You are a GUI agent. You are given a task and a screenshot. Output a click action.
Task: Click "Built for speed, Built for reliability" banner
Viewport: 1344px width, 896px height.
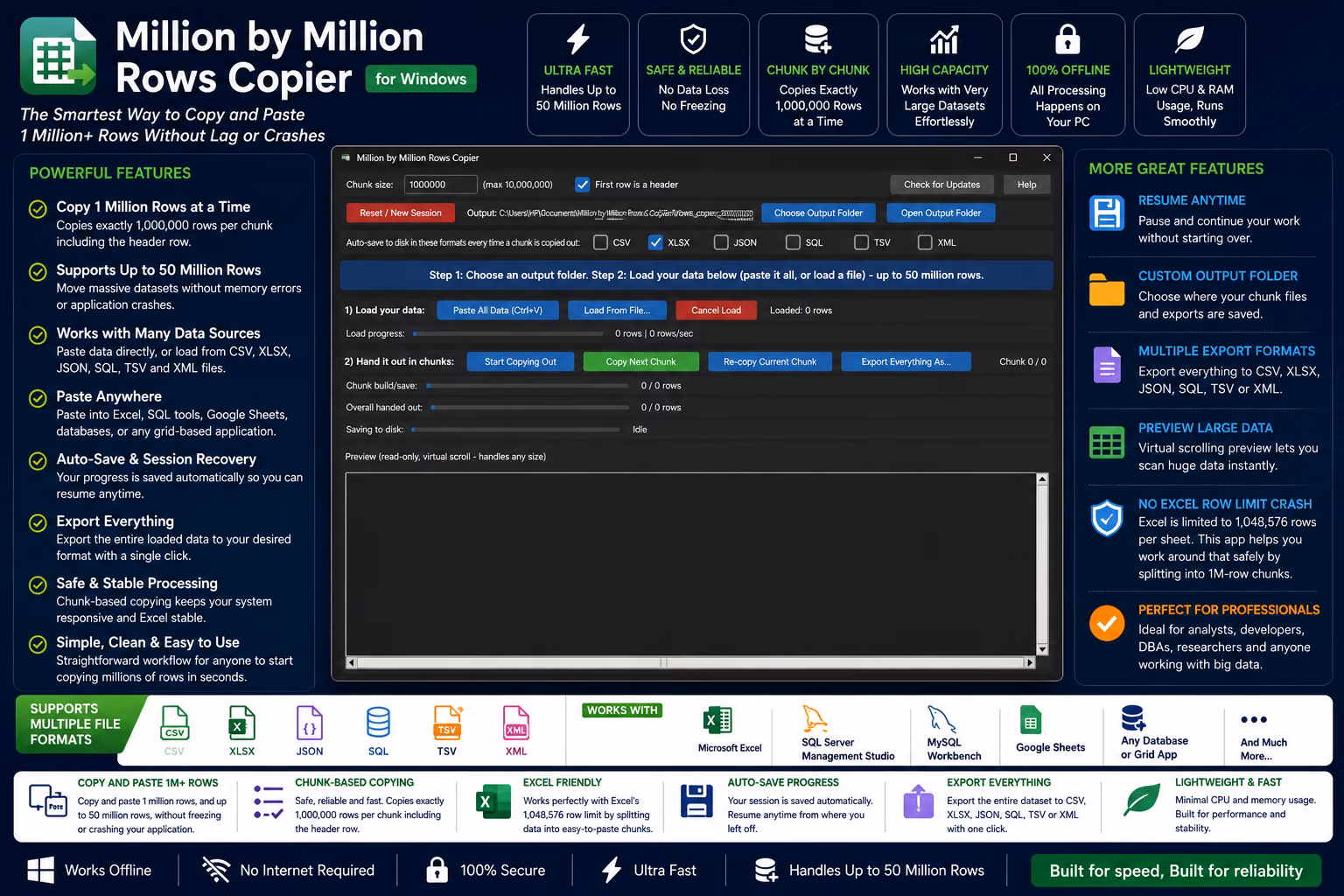[x=1176, y=871]
